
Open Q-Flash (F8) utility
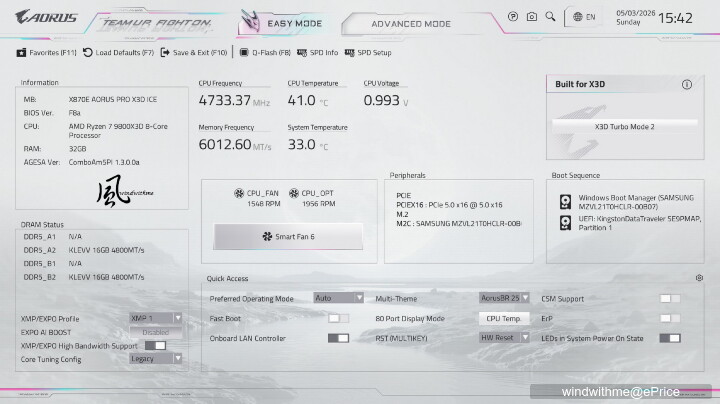click(x=265, y=53)
